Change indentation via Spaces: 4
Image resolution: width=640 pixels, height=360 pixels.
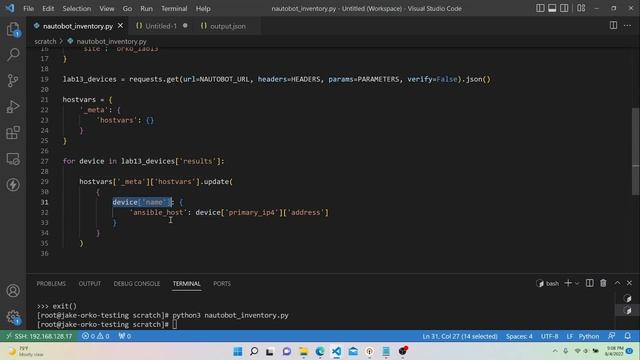click(519, 336)
